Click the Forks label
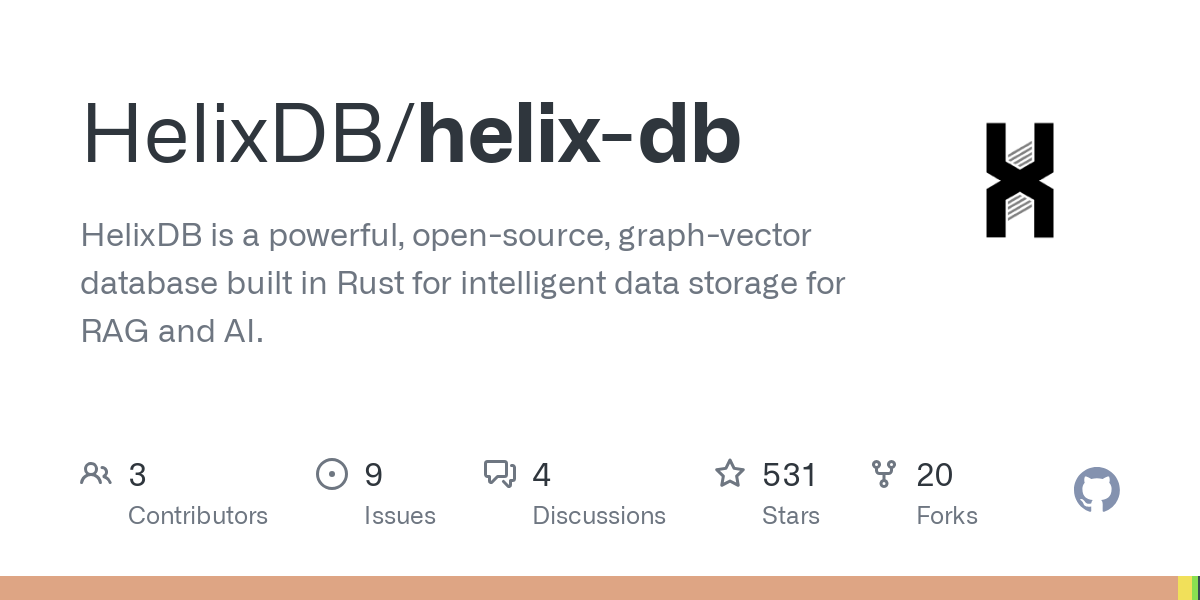1200x600 pixels. 947,516
